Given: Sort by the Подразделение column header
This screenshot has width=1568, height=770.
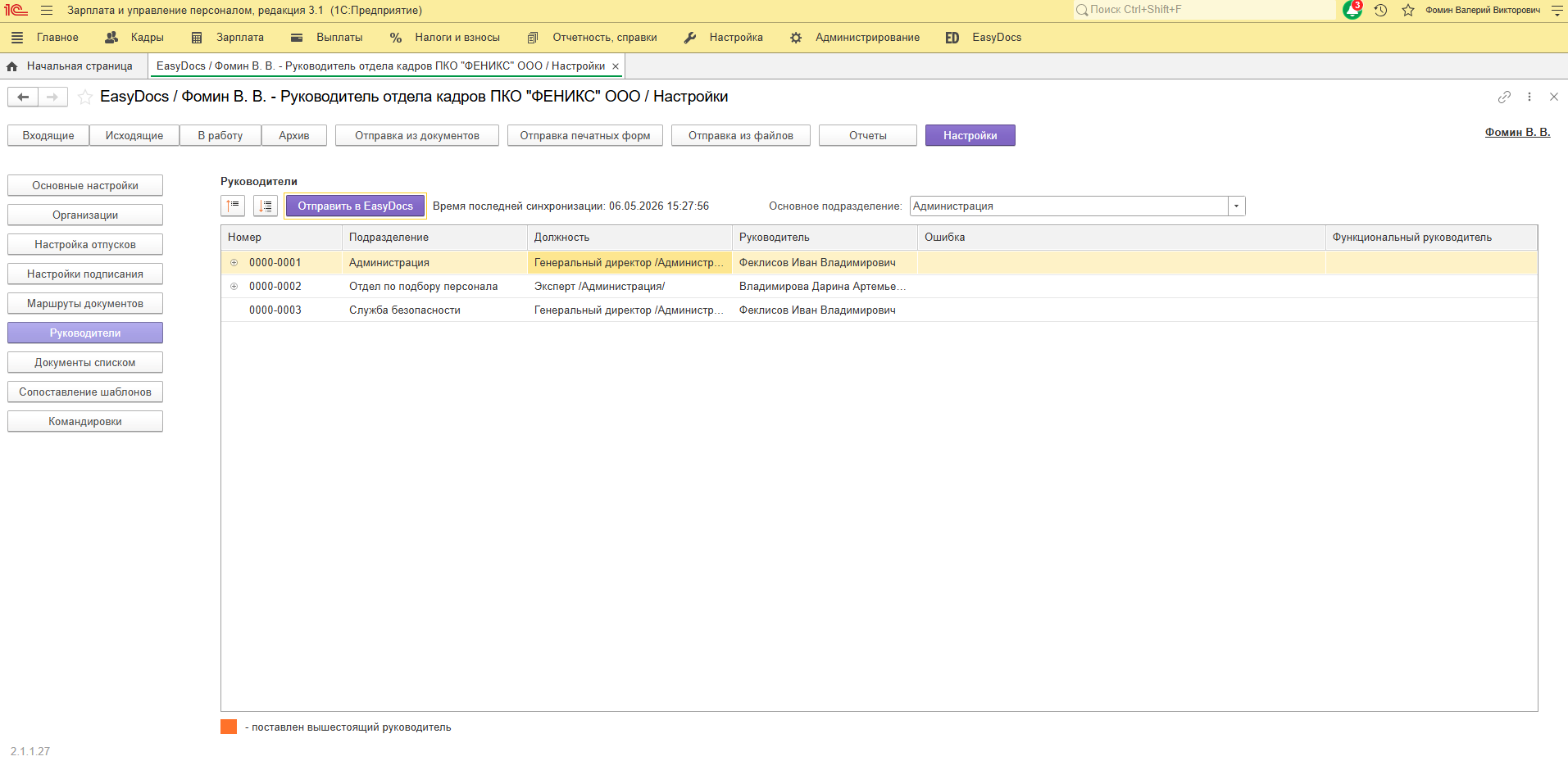Looking at the screenshot, I should pos(434,238).
